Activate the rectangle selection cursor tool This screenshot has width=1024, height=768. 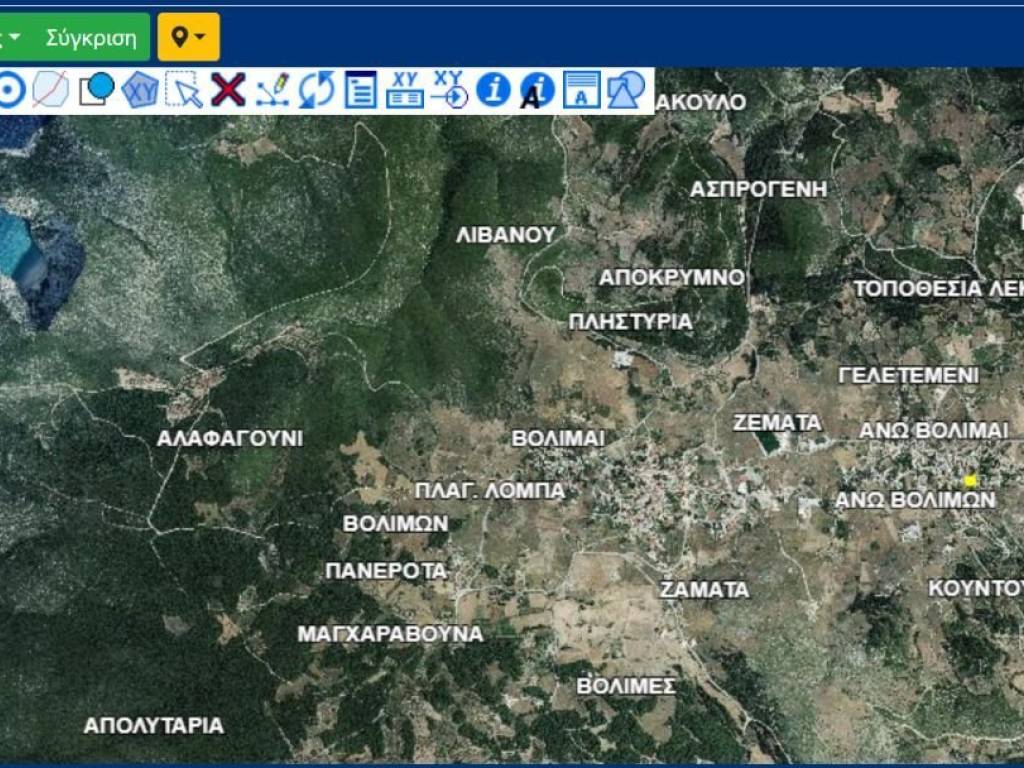tap(184, 90)
